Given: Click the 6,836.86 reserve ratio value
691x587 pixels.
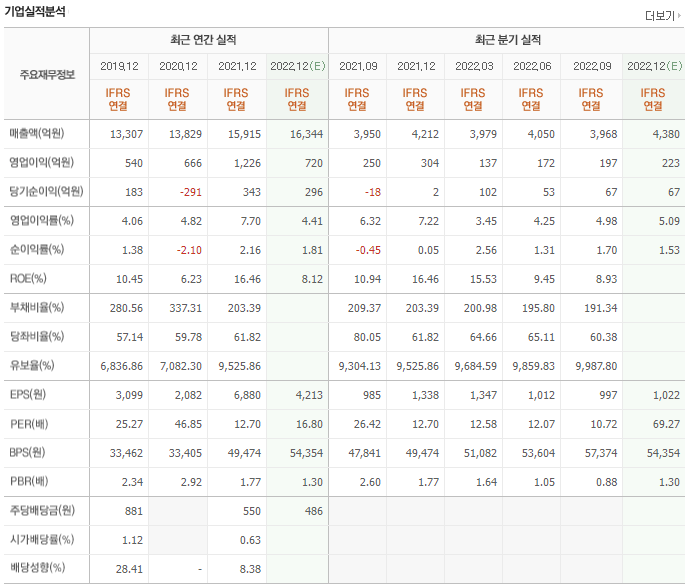Looking at the screenshot, I should [x=122, y=367].
